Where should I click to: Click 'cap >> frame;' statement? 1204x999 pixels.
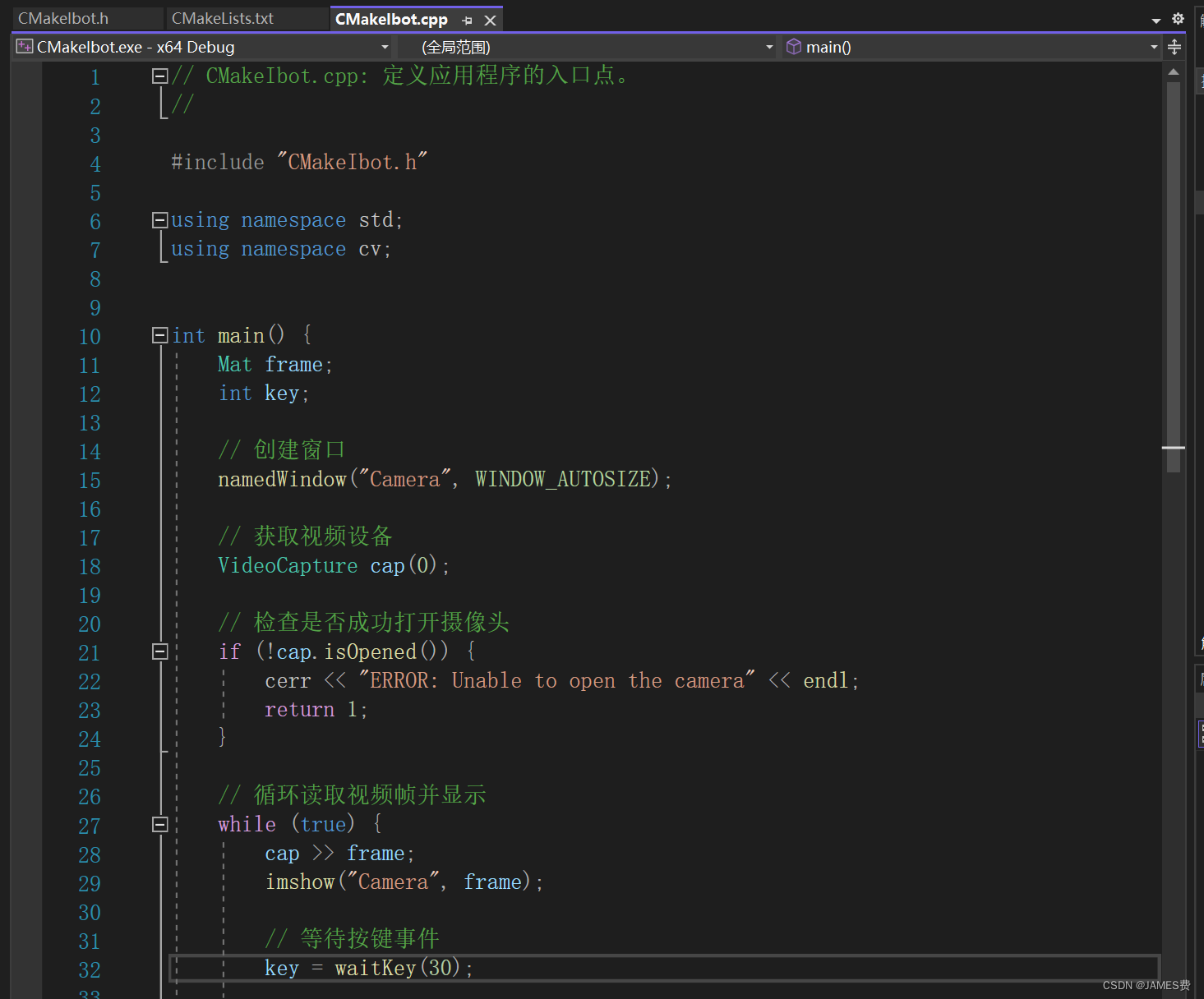pyautogui.click(x=339, y=854)
